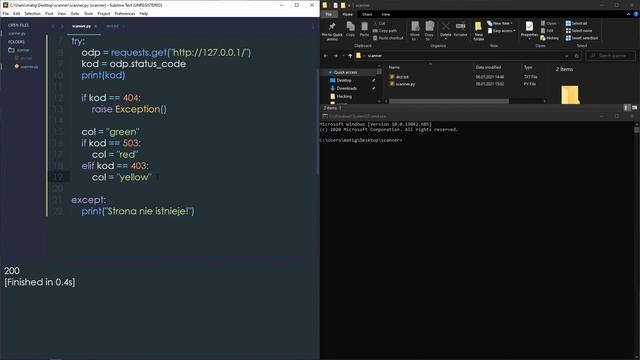The width and height of the screenshot is (640, 360).
Task: Click the 'col = "yellow"' code line
Action: click(x=122, y=177)
